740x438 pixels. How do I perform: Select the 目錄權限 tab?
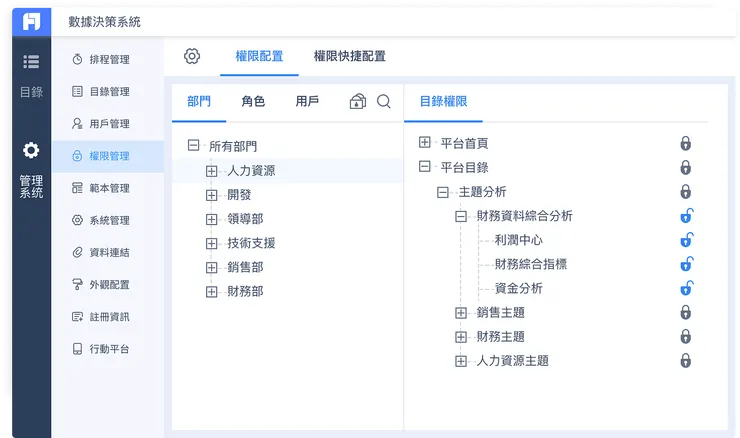pos(443,101)
